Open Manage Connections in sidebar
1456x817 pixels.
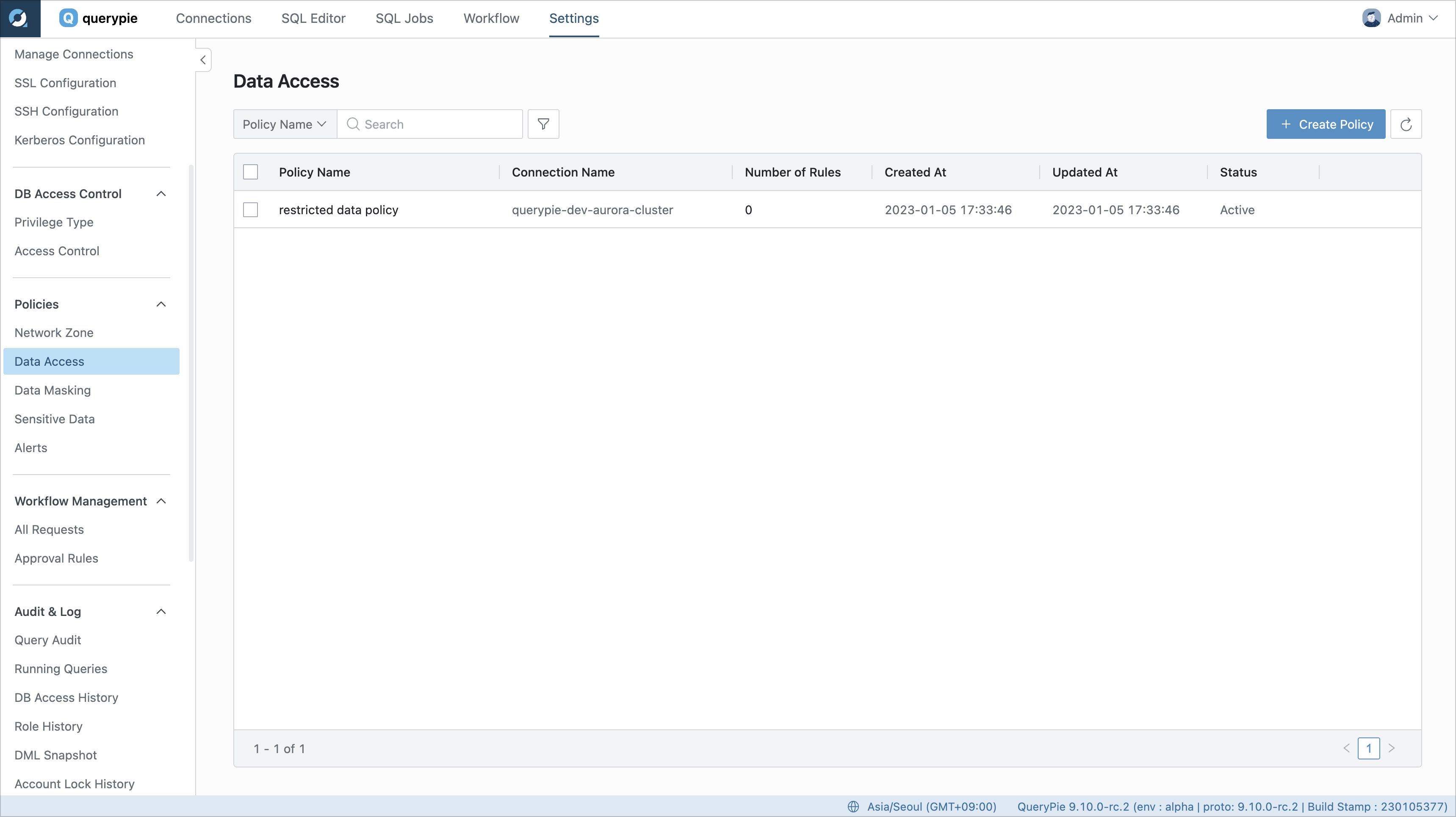tap(74, 54)
